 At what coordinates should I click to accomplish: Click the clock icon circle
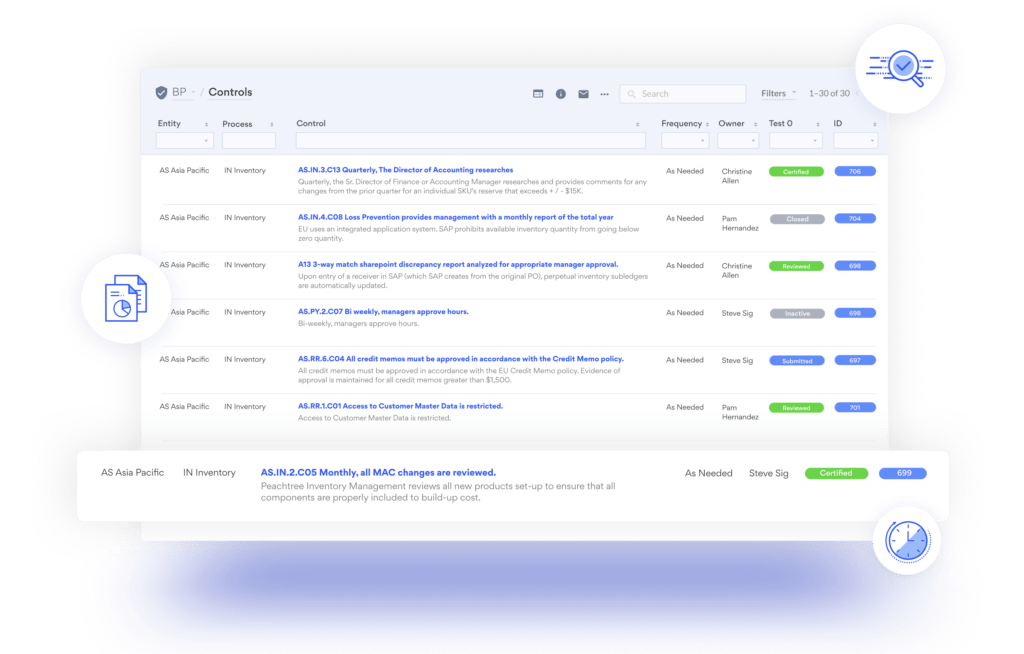tap(907, 541)
